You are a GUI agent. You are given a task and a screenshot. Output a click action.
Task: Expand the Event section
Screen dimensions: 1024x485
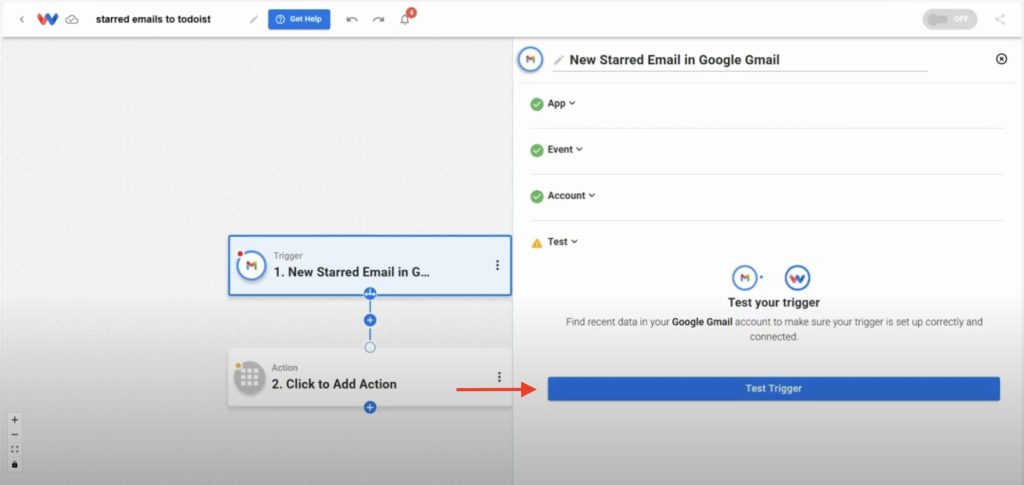565,149
